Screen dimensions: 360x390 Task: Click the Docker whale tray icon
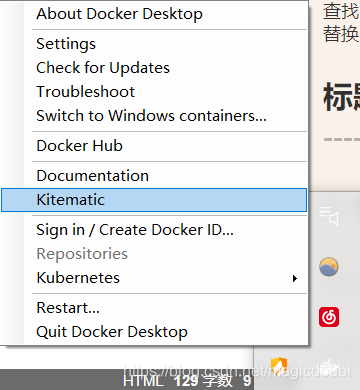click(329, 367)
